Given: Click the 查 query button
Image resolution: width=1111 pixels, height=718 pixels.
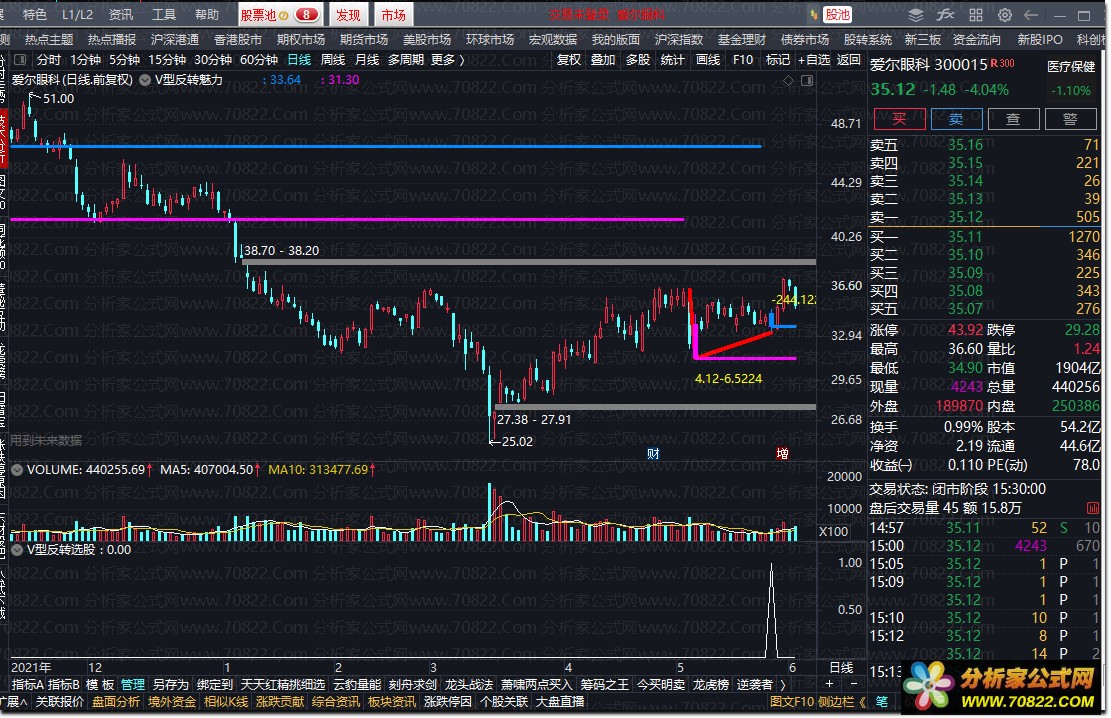Looking at the screenshot, I should [x=1013, y=119].
